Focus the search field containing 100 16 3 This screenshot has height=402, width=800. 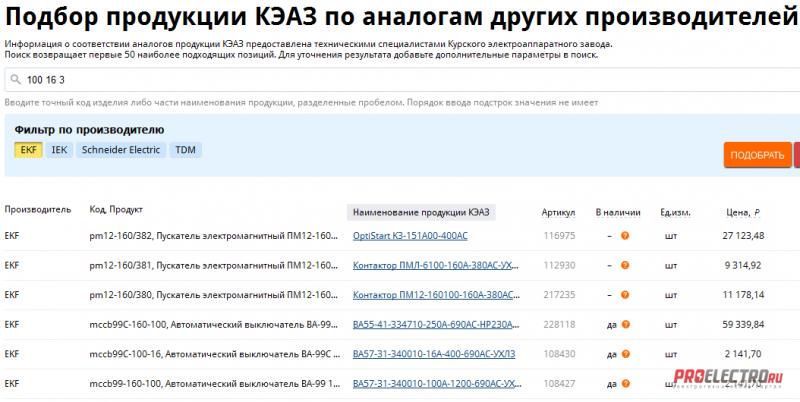click(x=403, y=80)
